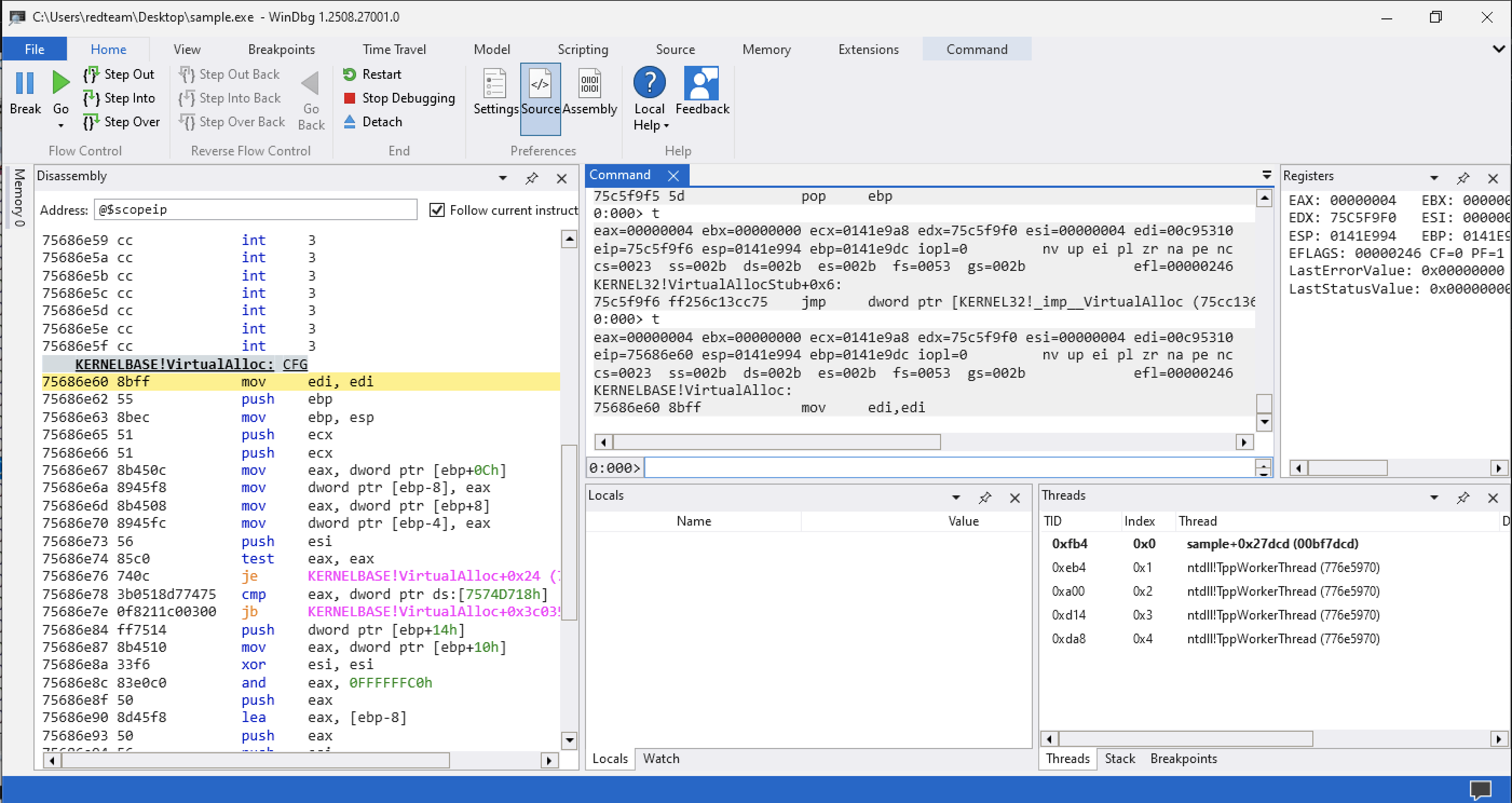
Task: Click Step Over in Flow Control
Action: pyautogui.click(x=121, y=121)
